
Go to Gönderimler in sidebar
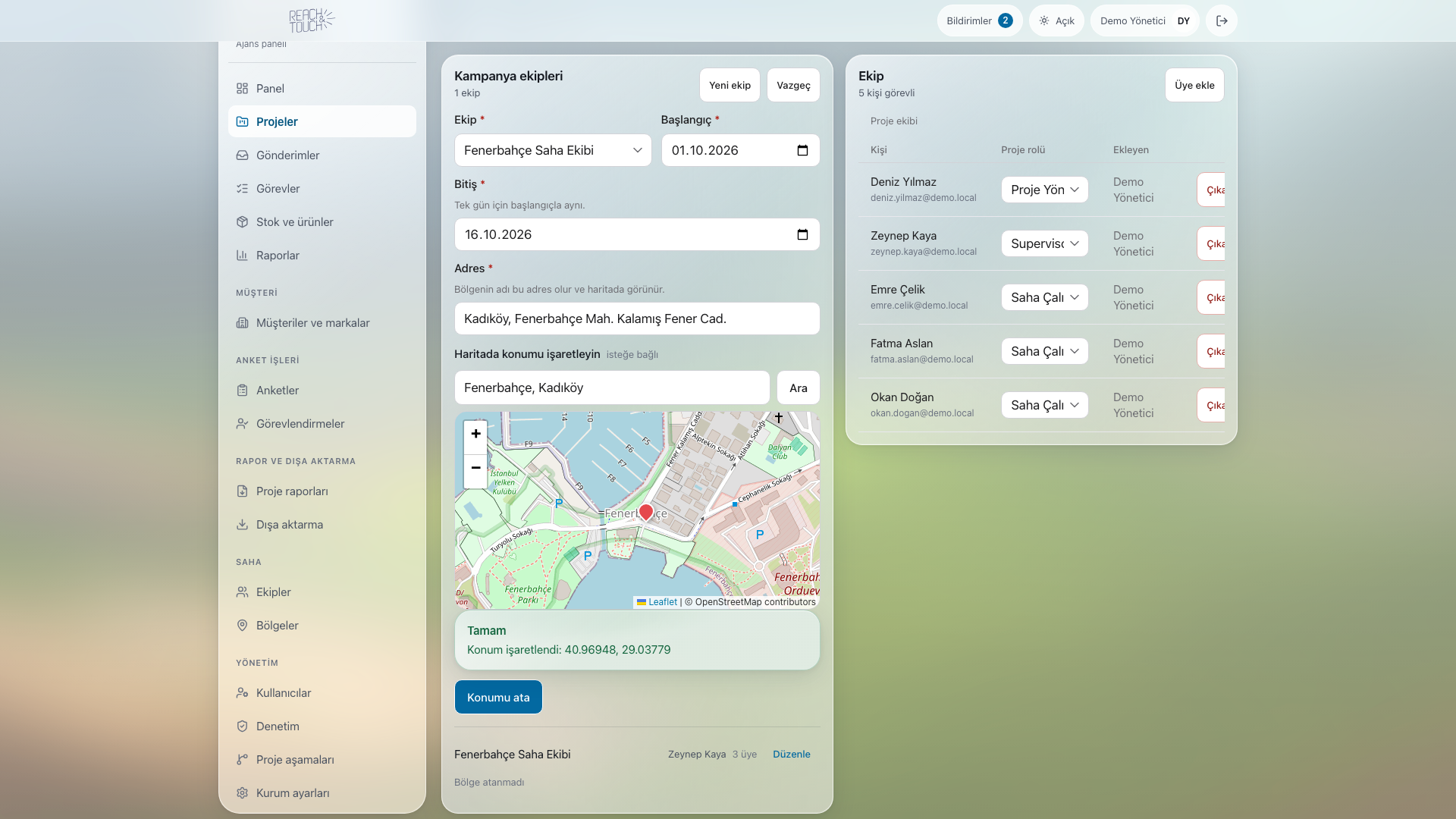click(322, 155)
